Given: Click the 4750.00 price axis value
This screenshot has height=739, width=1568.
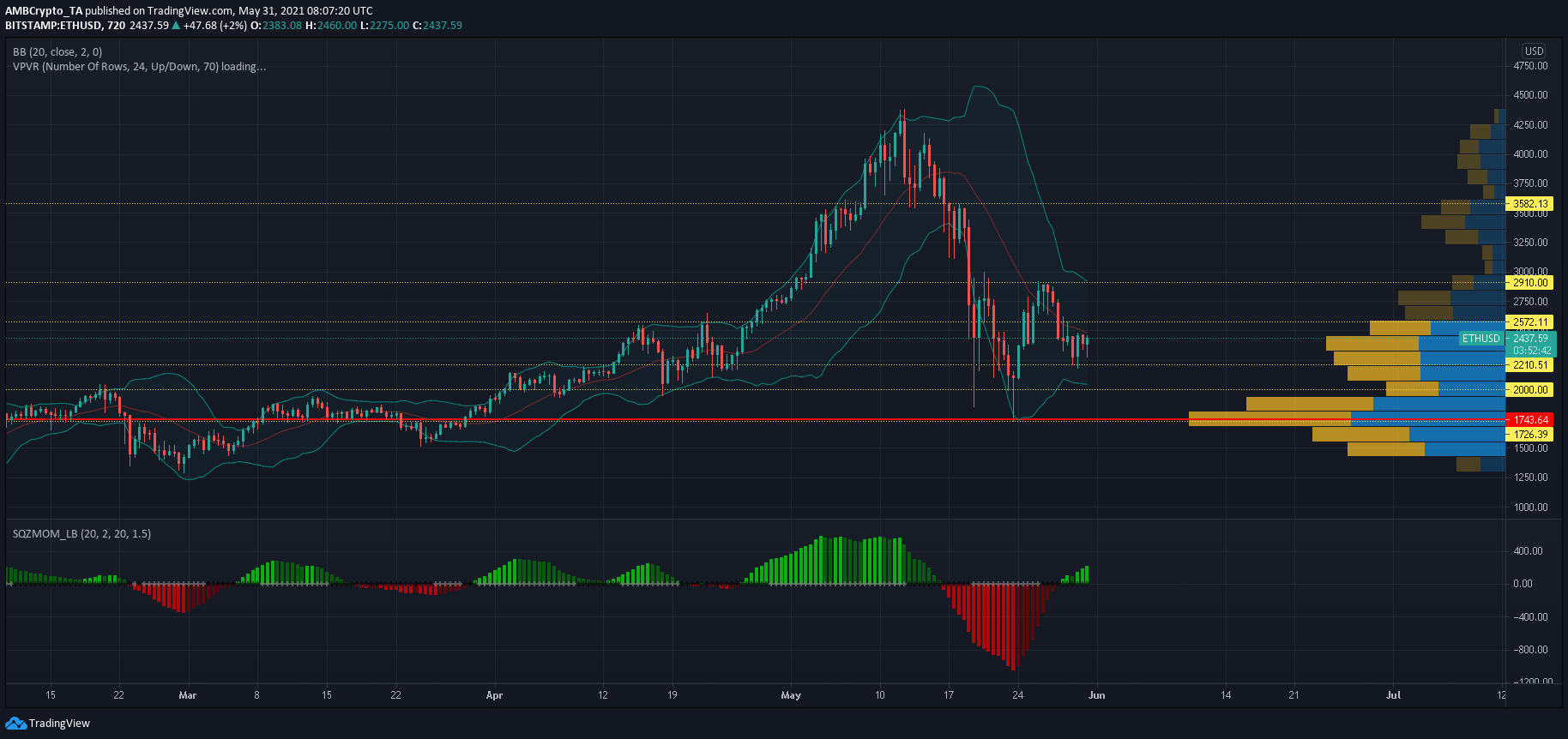Looking at the screenshot, I should 1530,66.
